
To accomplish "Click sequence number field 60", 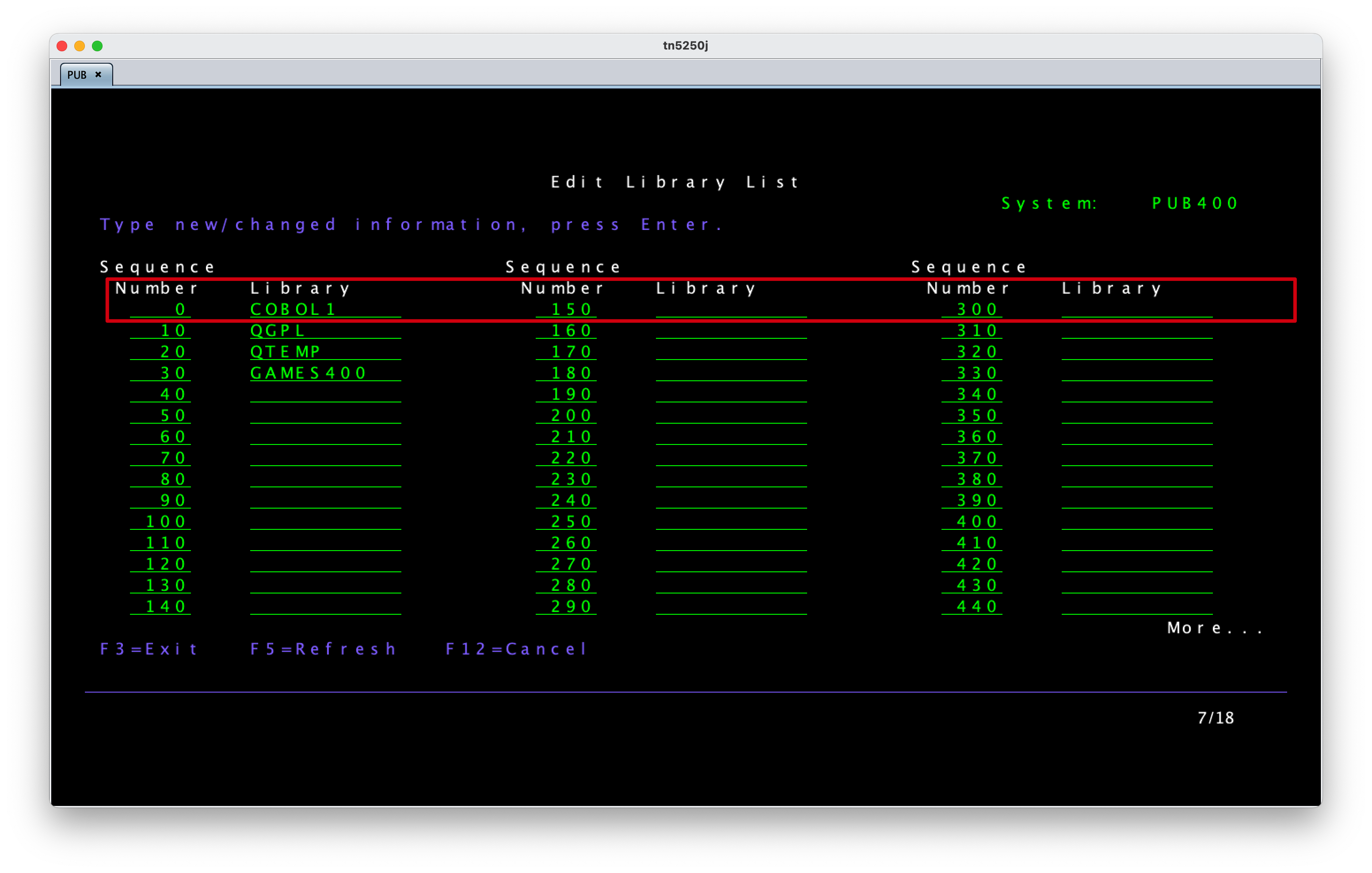I will pos(160,437).
